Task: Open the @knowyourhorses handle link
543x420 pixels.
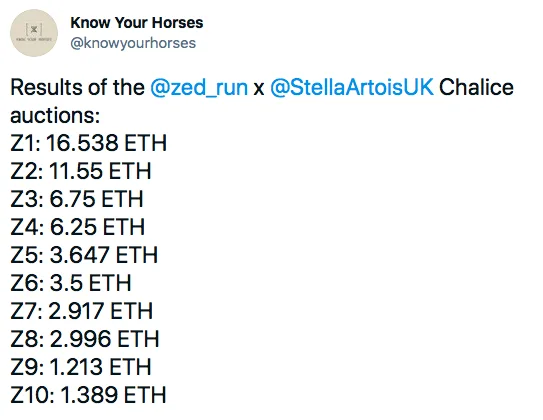Action: pos(133,43)
